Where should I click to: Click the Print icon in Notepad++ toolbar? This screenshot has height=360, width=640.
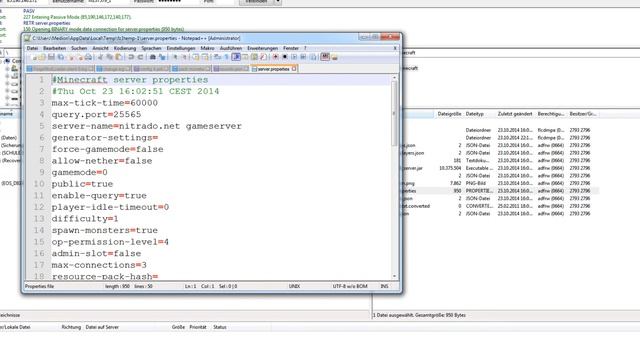pos(89,57)
